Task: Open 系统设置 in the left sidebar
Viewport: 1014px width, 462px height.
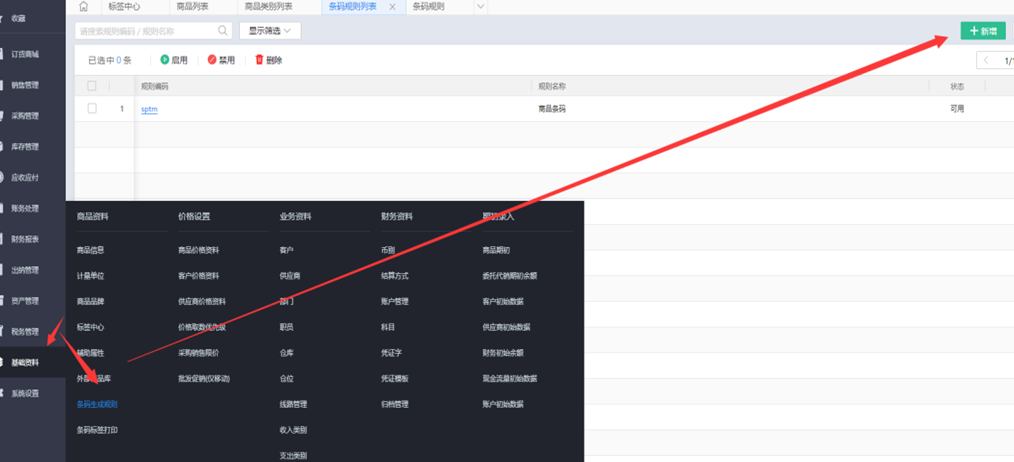Action: tap(25, 394)
